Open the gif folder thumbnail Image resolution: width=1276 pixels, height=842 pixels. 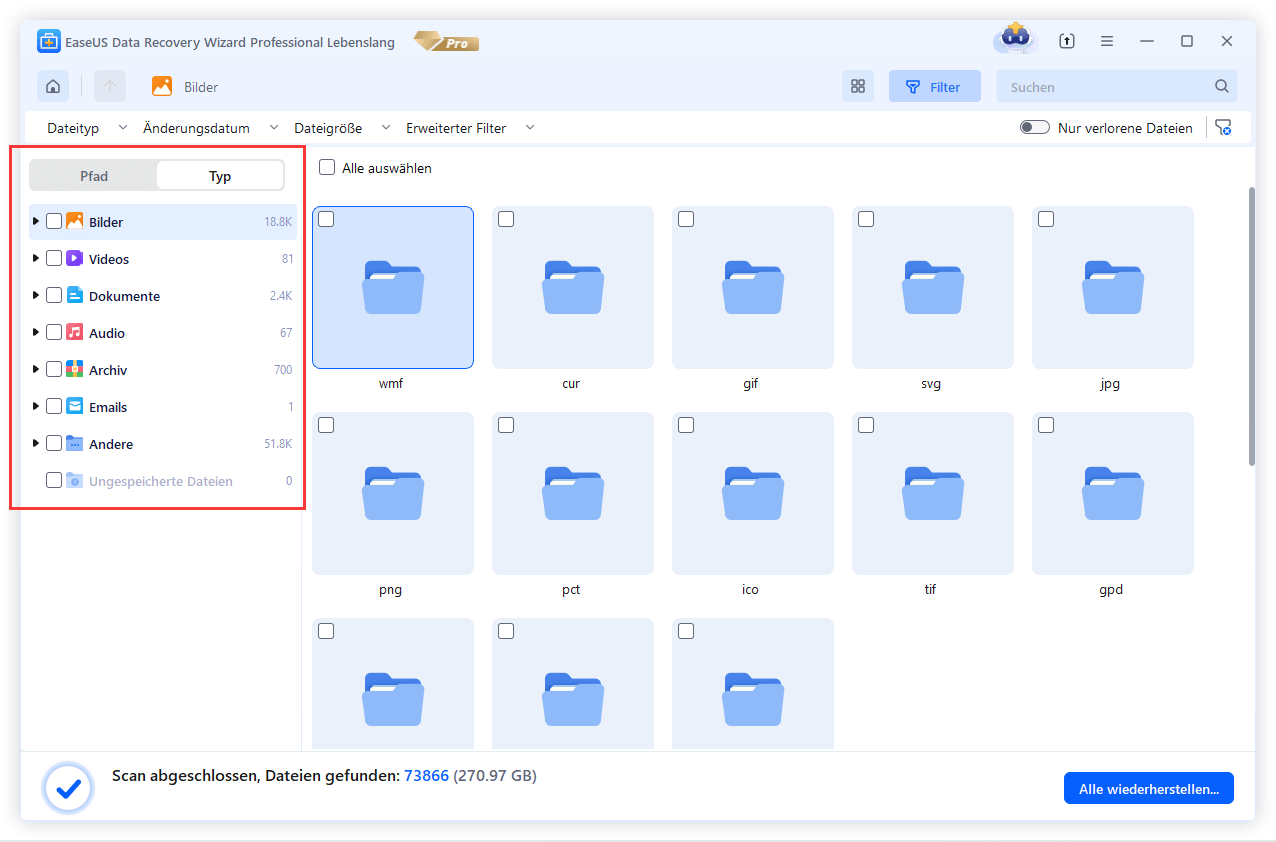point(753,287)
